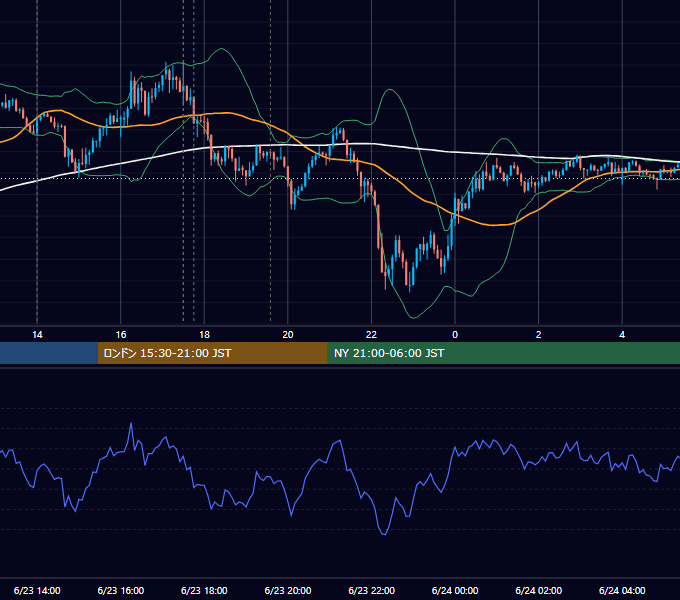
Task: Click the 6/24 02:00 date label
Action: tap(539, 590)
